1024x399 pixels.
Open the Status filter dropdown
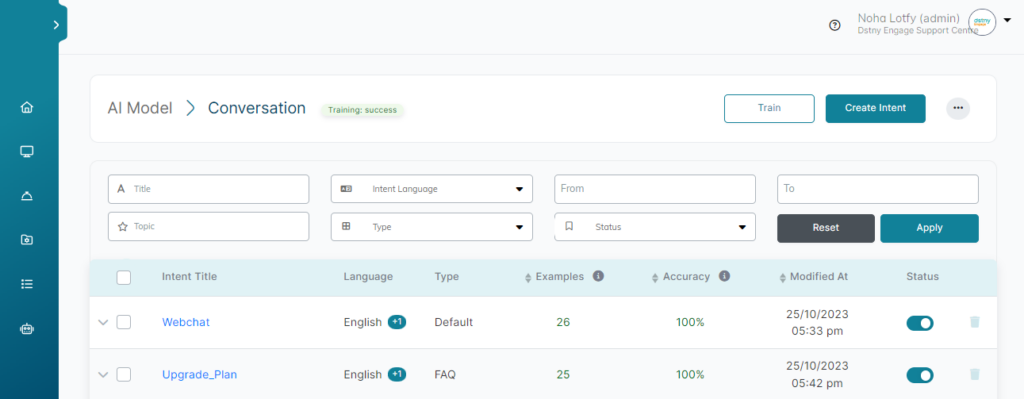tap(655, 227)
